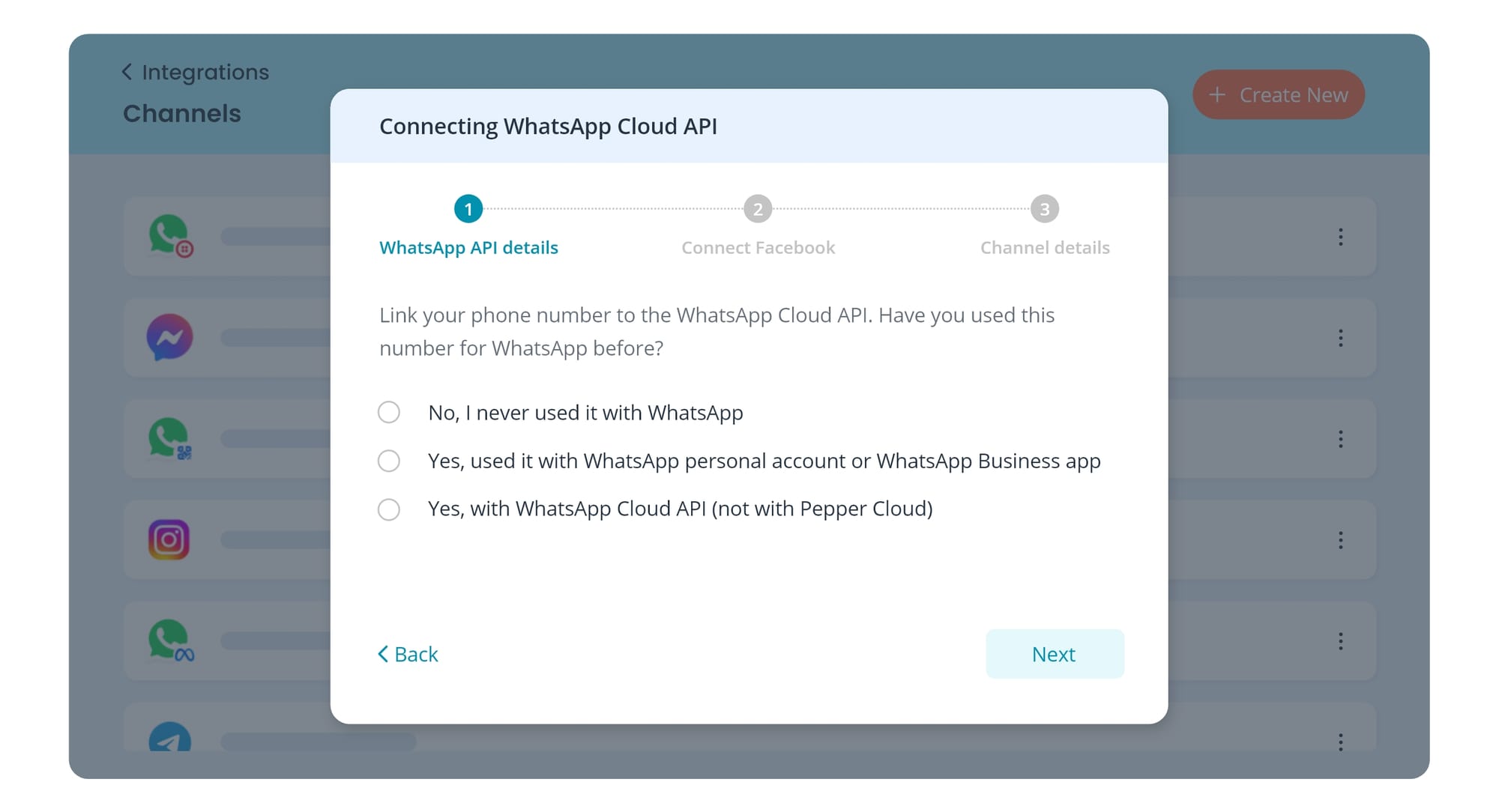Go to step 2 Connect Facebook
The width and height of the screenshot is (1499, 812).
point(758,209)
